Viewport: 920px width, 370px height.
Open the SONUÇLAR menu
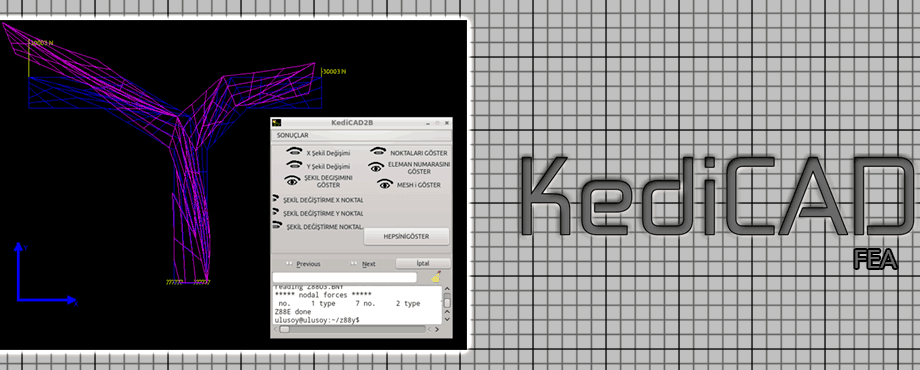tap(293, 135)
